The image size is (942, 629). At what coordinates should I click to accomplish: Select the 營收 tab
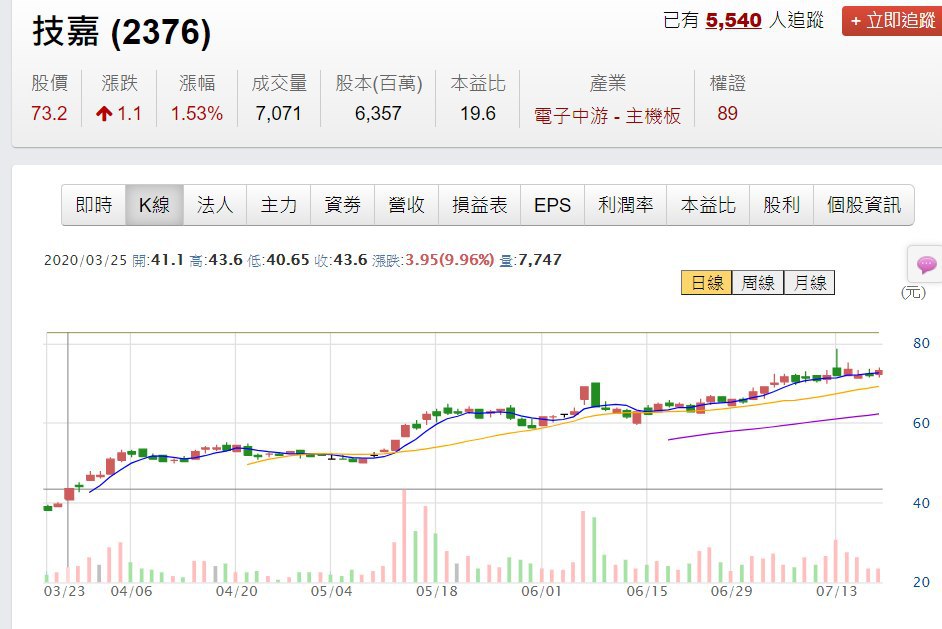(407, 205)
